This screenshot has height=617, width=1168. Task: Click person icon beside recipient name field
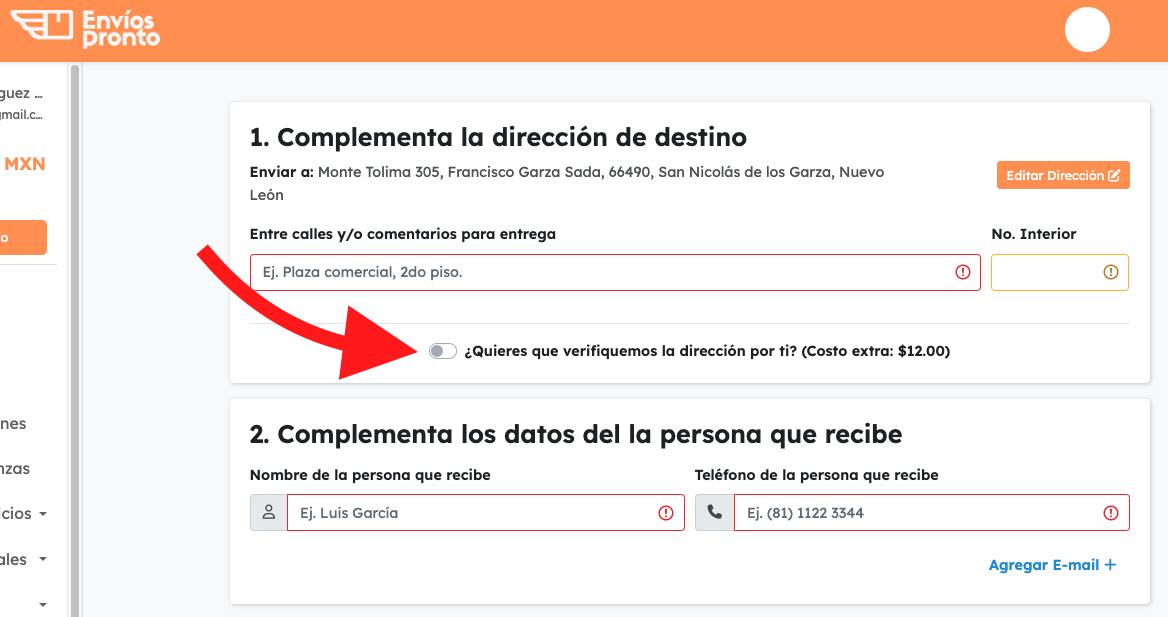tap(268, 512)
